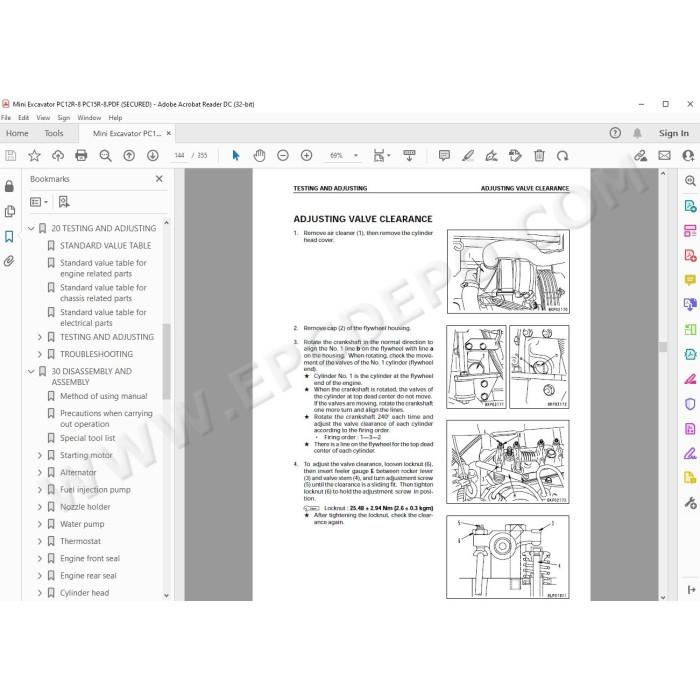Open Protect shield tool in right pane

click(x=690, y=404)
